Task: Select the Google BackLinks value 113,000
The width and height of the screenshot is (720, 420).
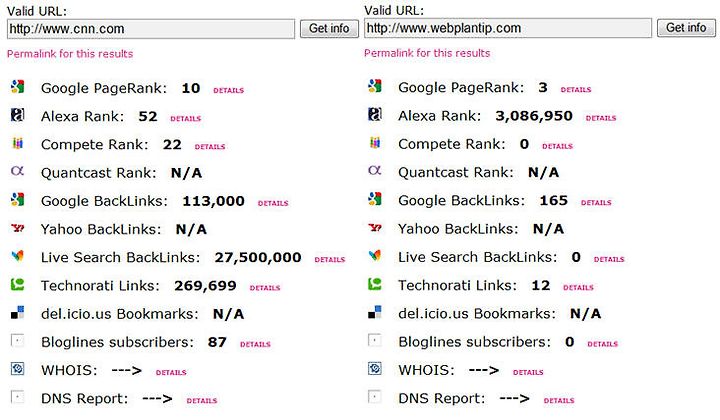Action: click(x=213, y=201)
